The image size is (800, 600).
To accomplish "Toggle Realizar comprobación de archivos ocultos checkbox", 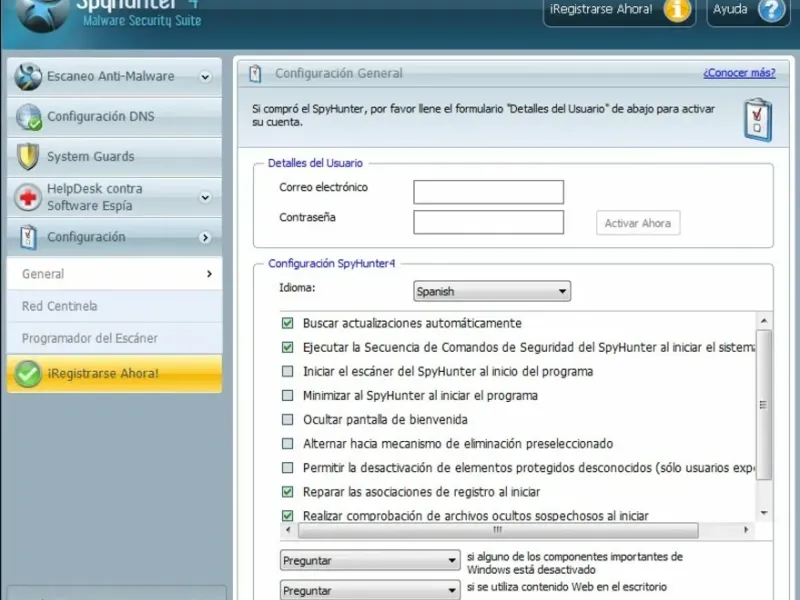I will (288, 516).
